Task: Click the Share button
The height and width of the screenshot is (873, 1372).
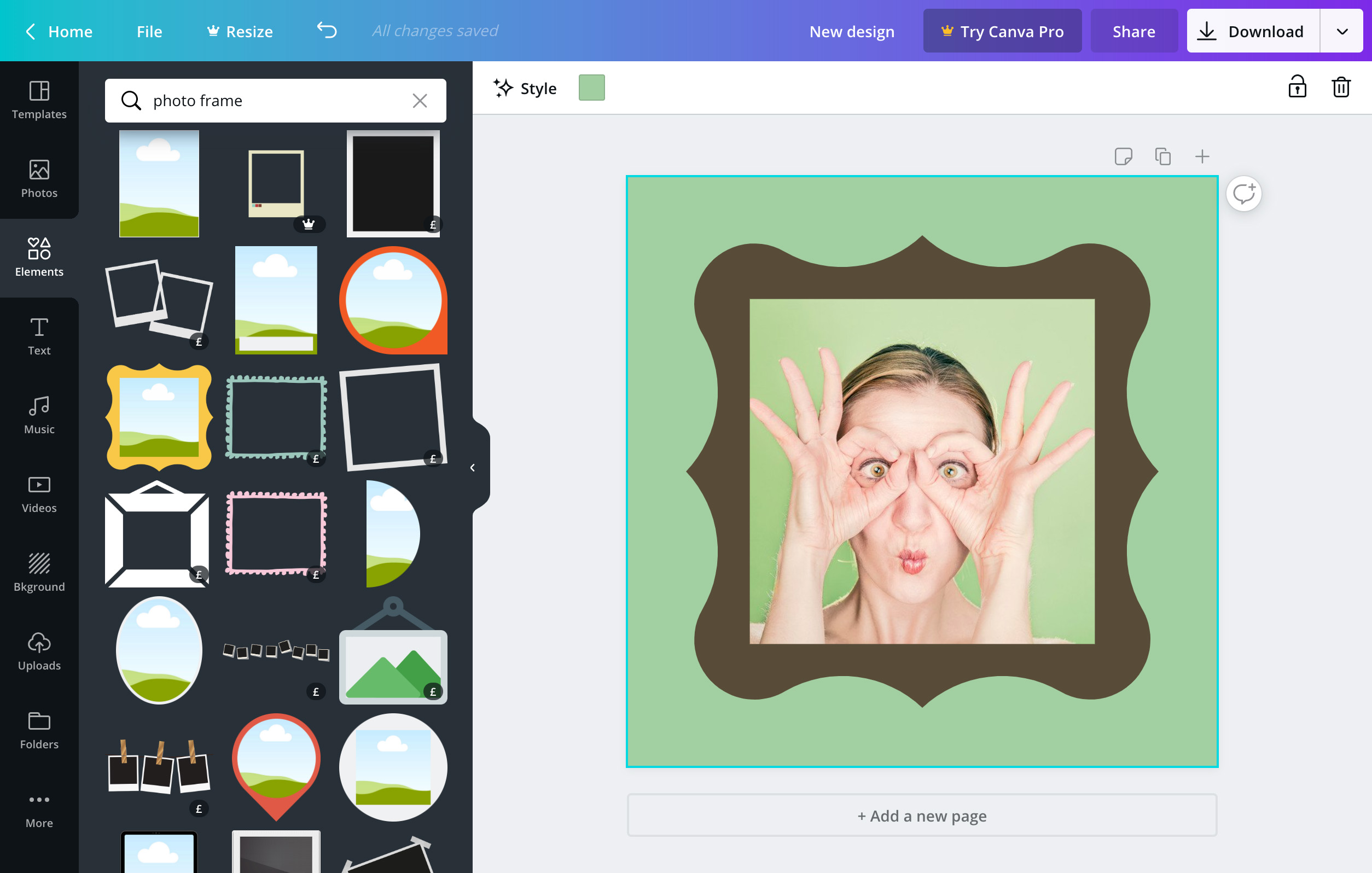Action: click(x=1133, y=30)
